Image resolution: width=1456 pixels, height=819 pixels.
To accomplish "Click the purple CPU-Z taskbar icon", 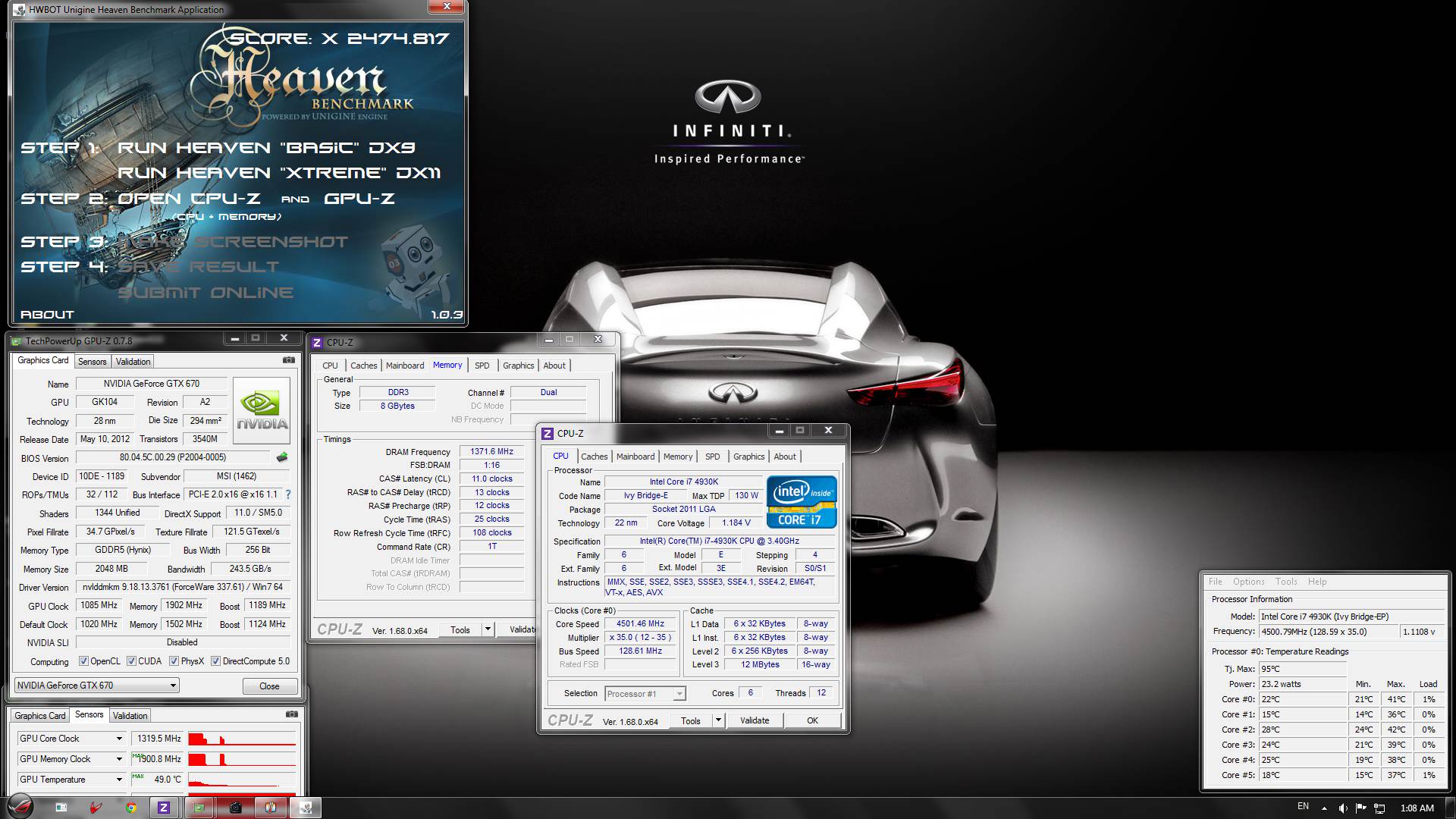I will 163,808.
